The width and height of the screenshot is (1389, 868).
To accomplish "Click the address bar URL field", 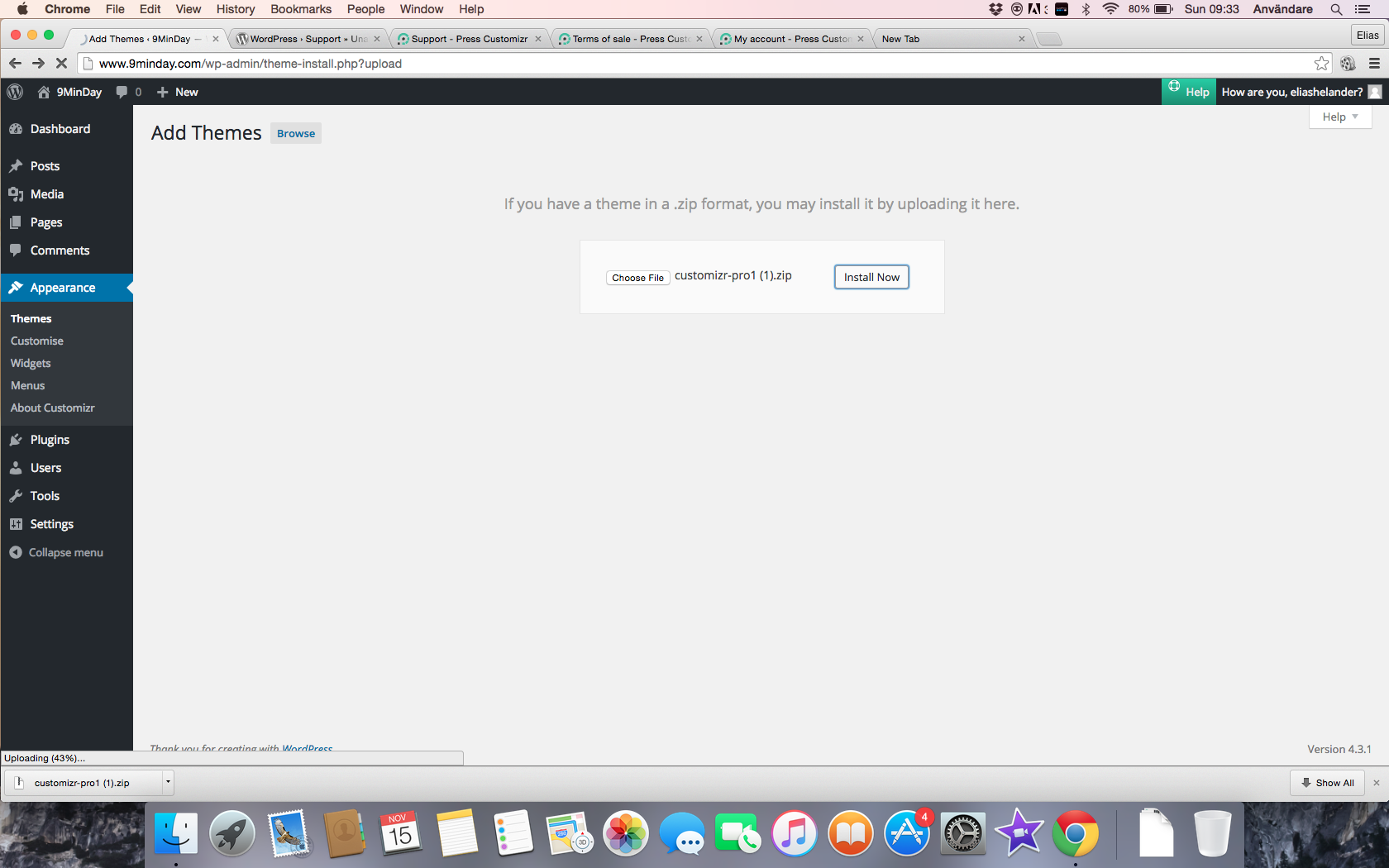I will click(x=661, y=64).
